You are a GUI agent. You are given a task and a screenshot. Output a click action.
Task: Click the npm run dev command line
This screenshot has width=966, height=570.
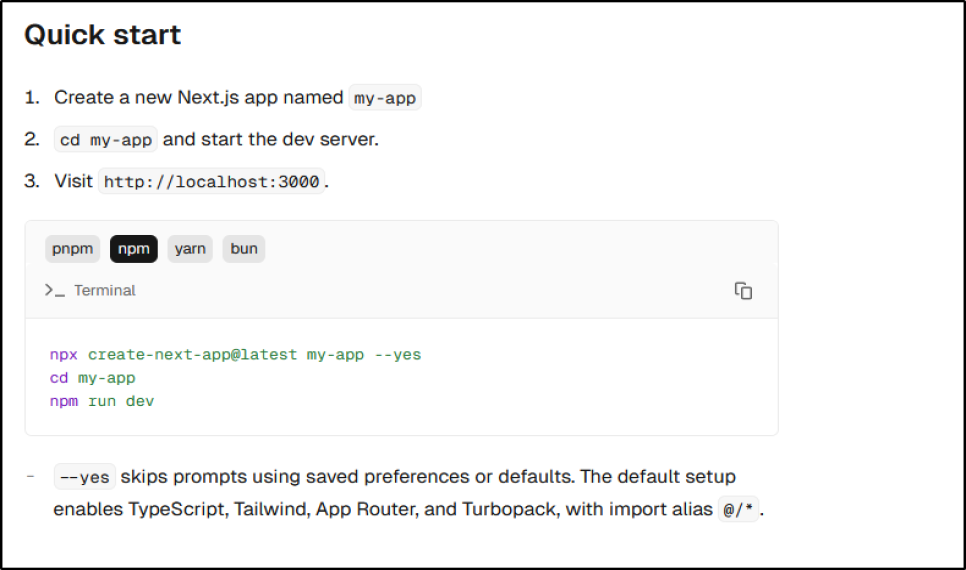coord(101,401)
